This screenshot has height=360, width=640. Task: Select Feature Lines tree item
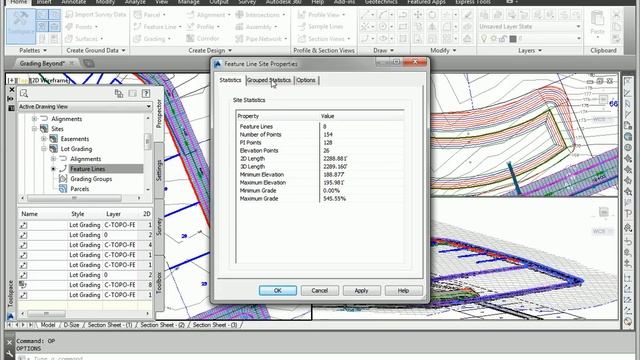[x=87, y=169]
